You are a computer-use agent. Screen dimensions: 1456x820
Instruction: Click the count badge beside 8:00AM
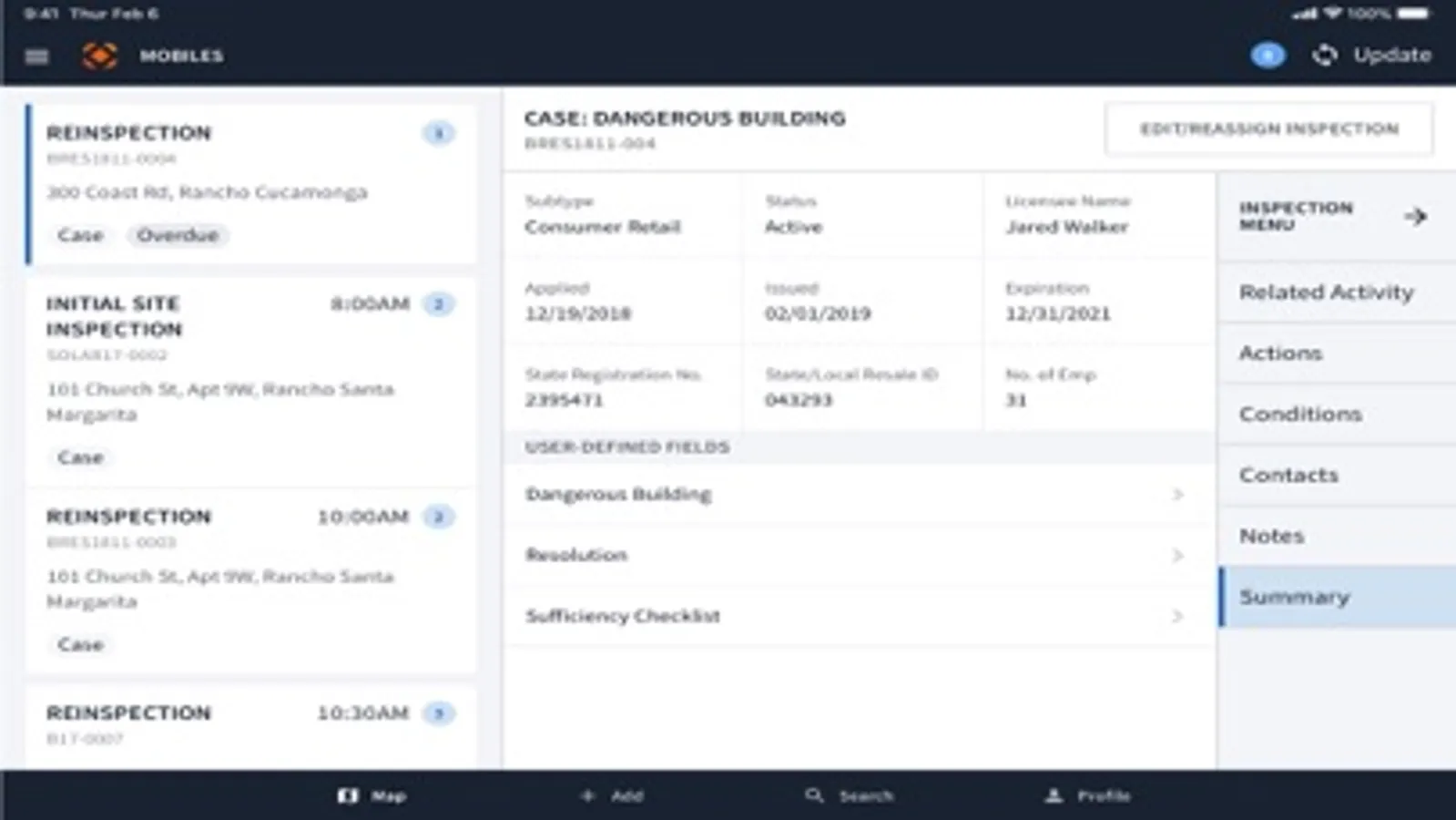coord(439,304)
